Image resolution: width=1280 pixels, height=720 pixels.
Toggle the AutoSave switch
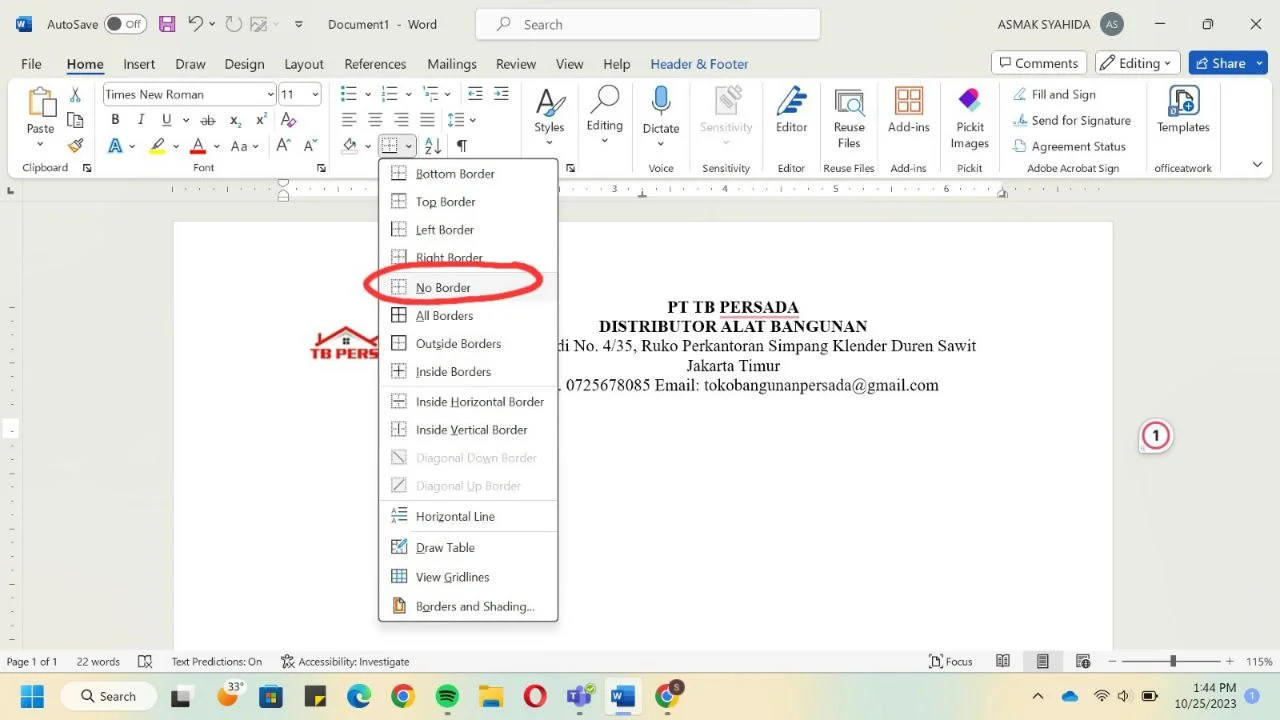coord(125,24)
